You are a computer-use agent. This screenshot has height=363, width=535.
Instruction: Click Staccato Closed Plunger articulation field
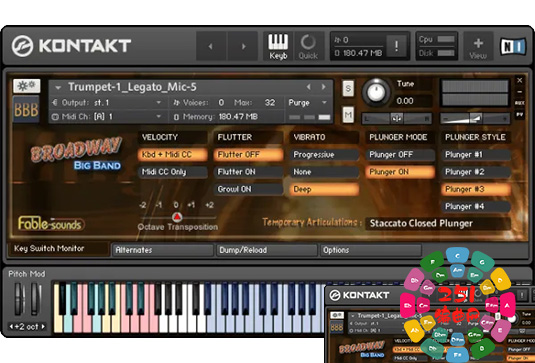(x=438, y=223)
